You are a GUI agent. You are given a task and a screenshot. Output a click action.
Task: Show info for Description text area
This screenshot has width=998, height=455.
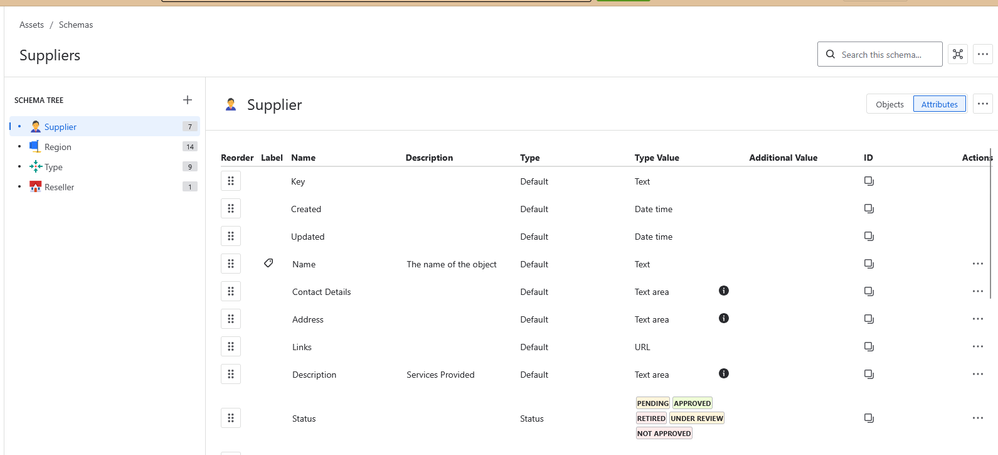[x=724, y=374]
